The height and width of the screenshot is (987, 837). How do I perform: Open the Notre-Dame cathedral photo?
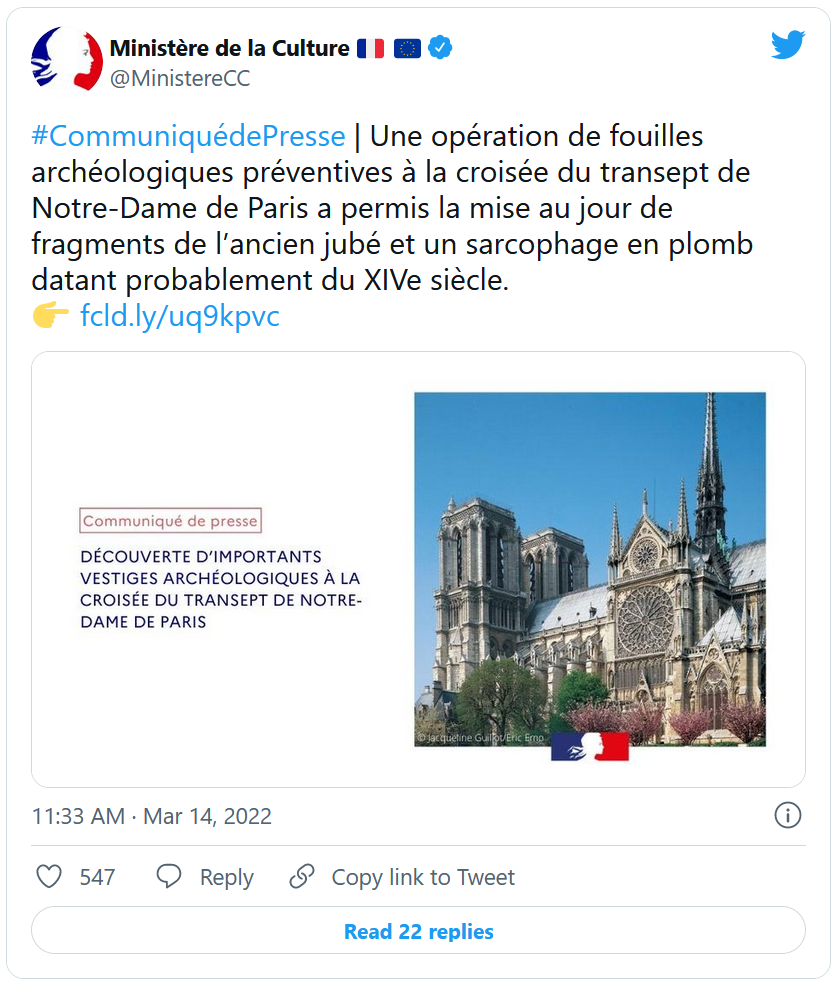[x=590, y=568]
